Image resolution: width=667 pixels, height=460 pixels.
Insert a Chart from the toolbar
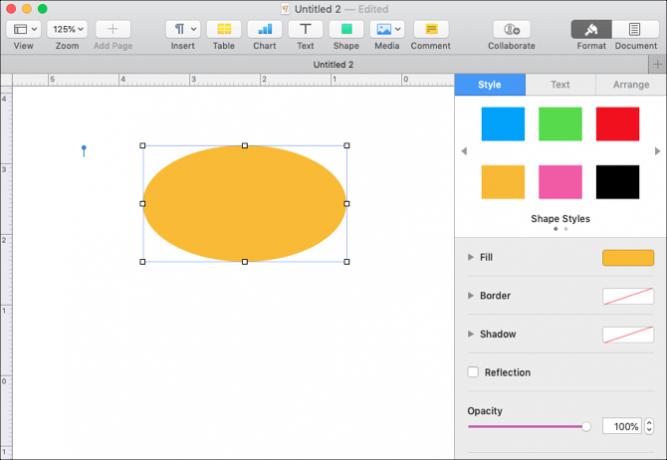click(265, 29)
